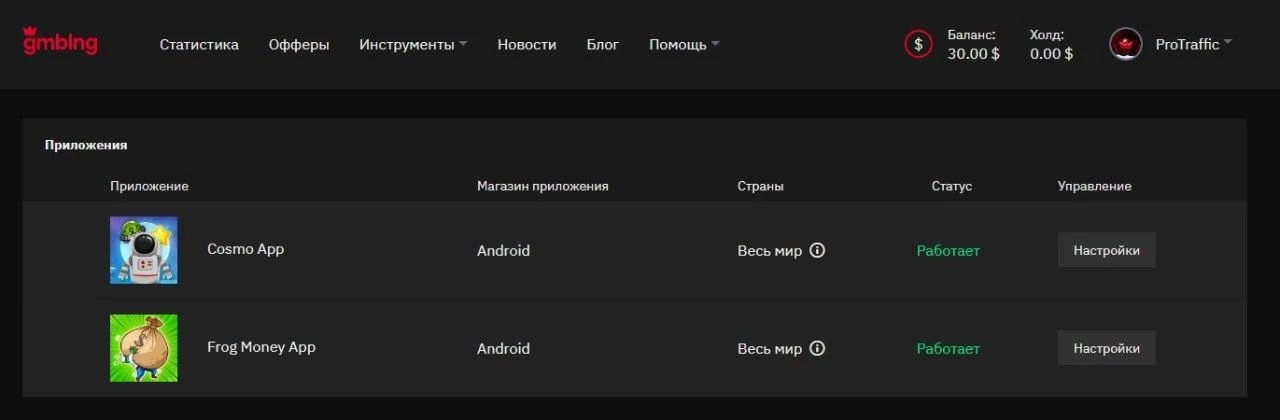Open Настройки for Frog Money App
The height and width of the screenshot is (420, 1280).
coord(1107,348)
